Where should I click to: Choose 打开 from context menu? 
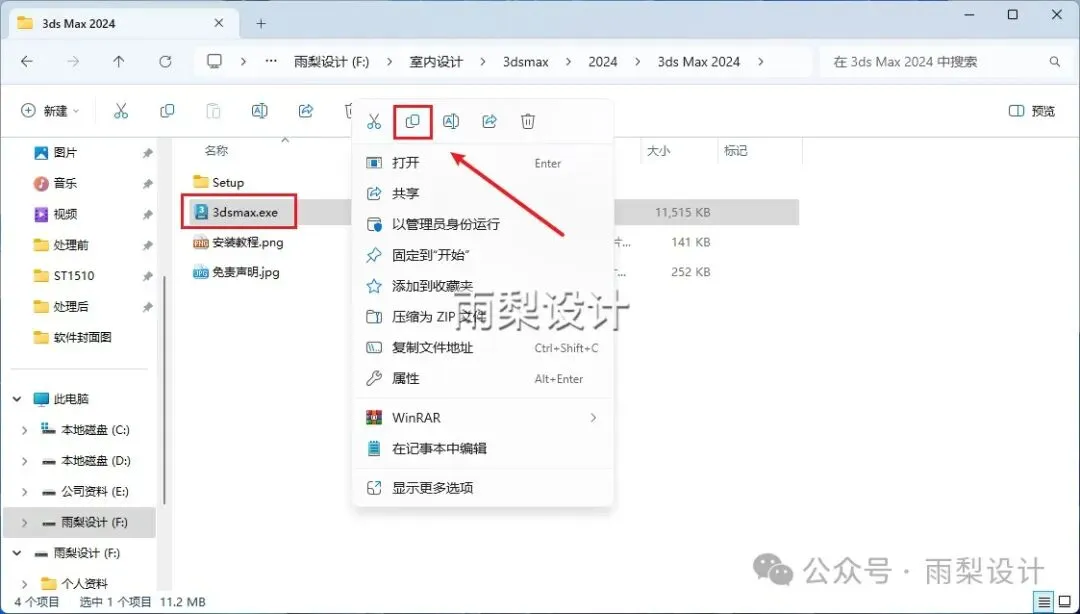click(483, 163)
